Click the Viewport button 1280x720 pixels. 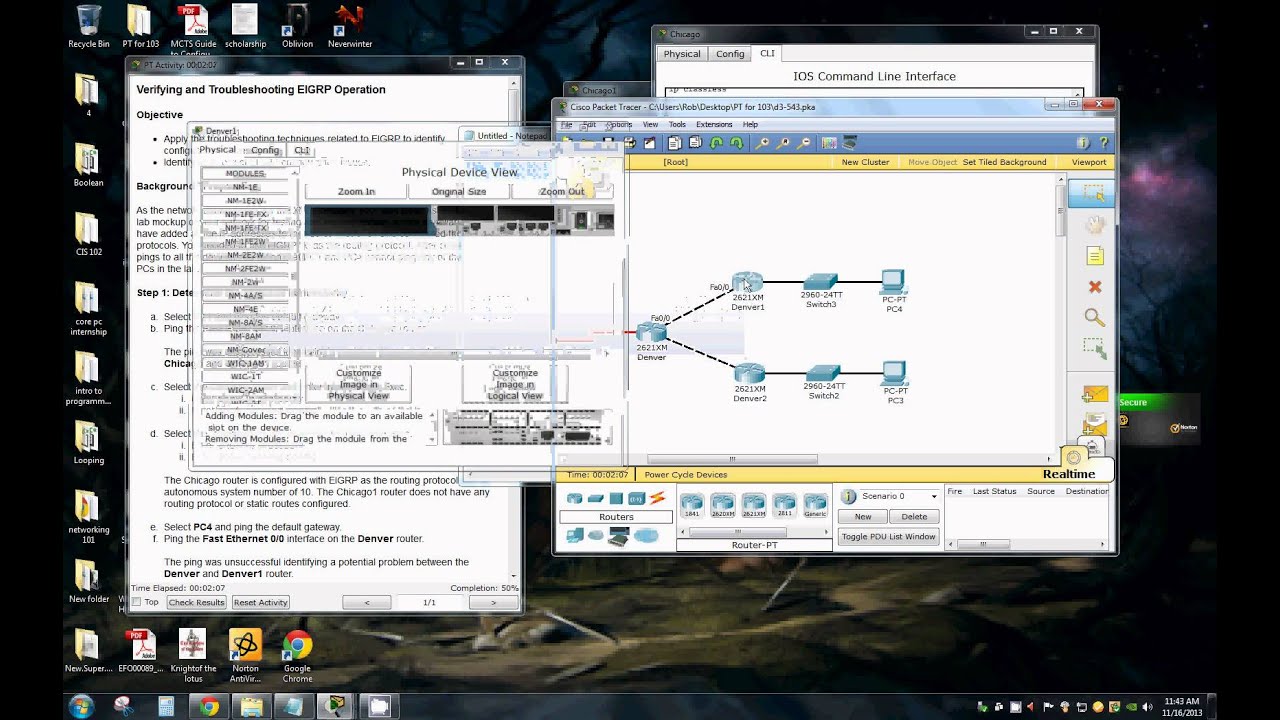[1089, 162]
